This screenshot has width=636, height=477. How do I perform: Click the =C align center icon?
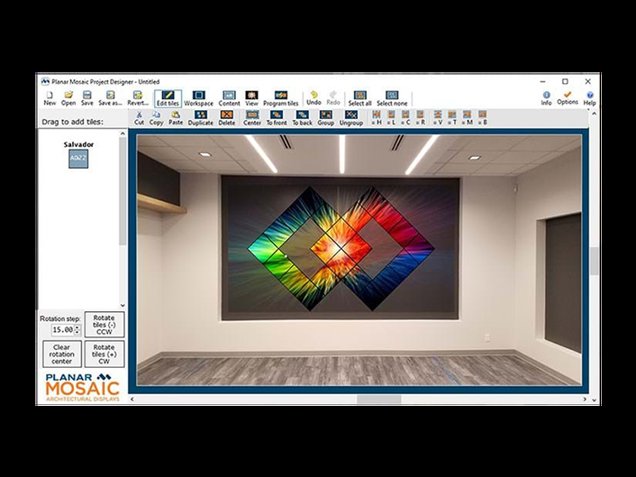tap(406, 118)
